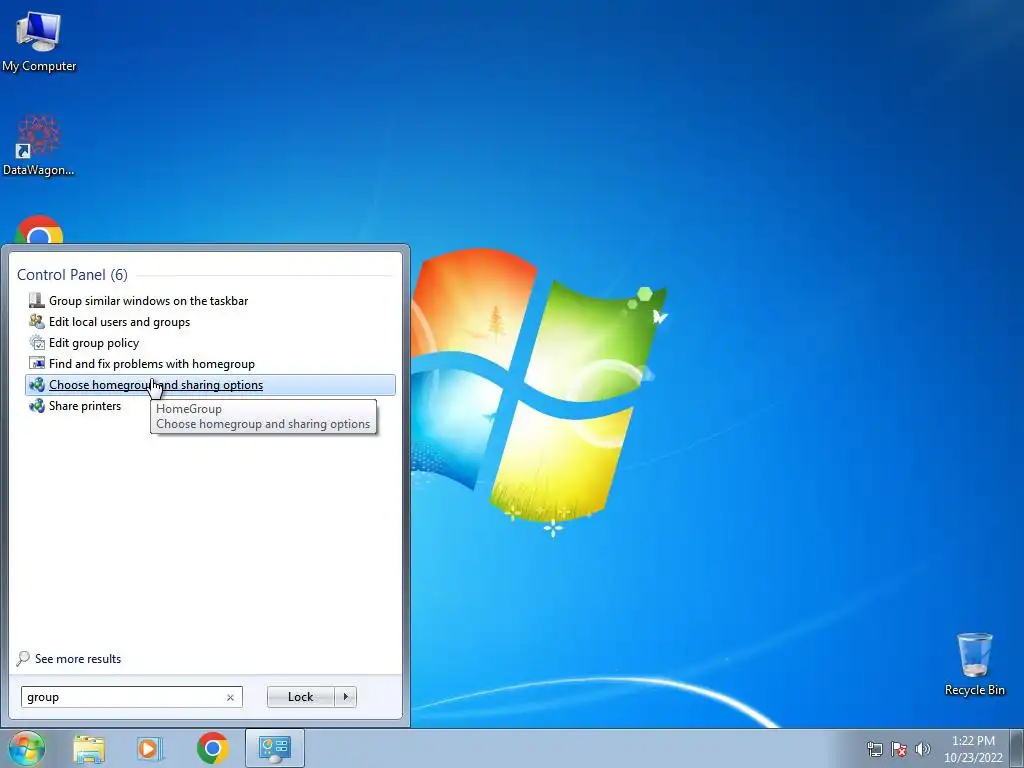Launch Chrome from the taskbar

pyautogui.click(x=212, y=748)
